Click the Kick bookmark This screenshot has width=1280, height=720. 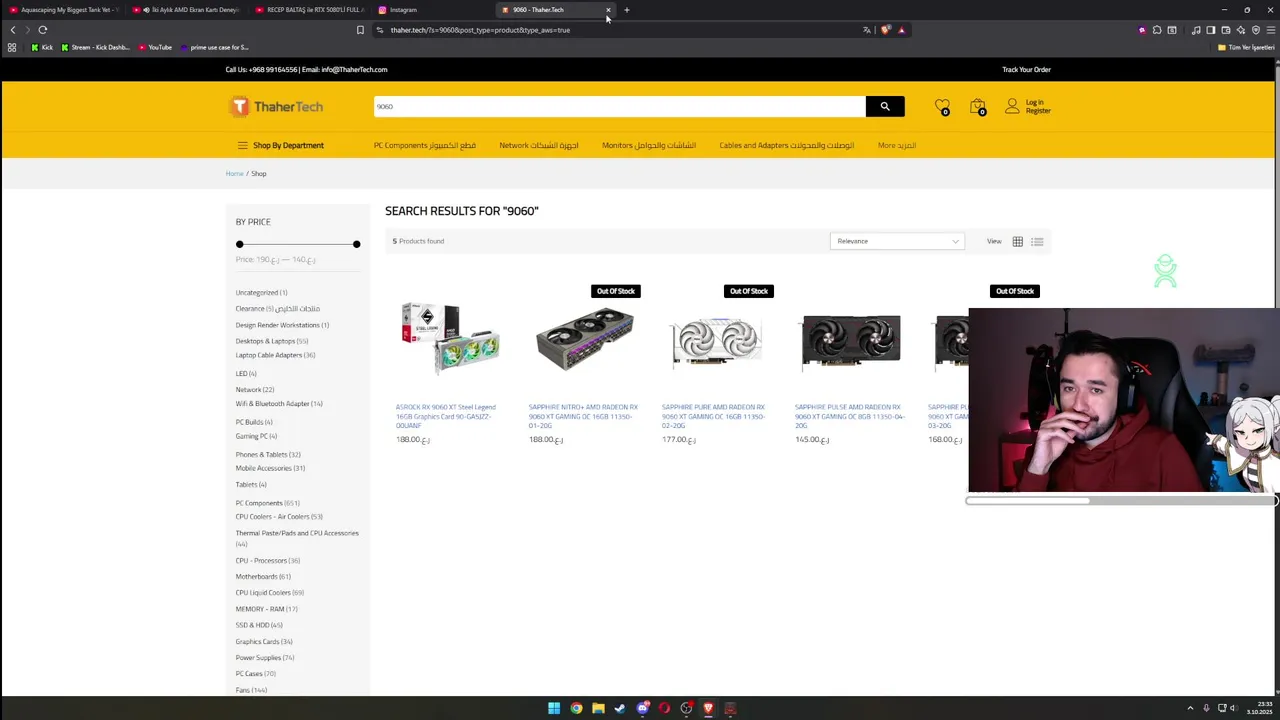coord(41,47)
